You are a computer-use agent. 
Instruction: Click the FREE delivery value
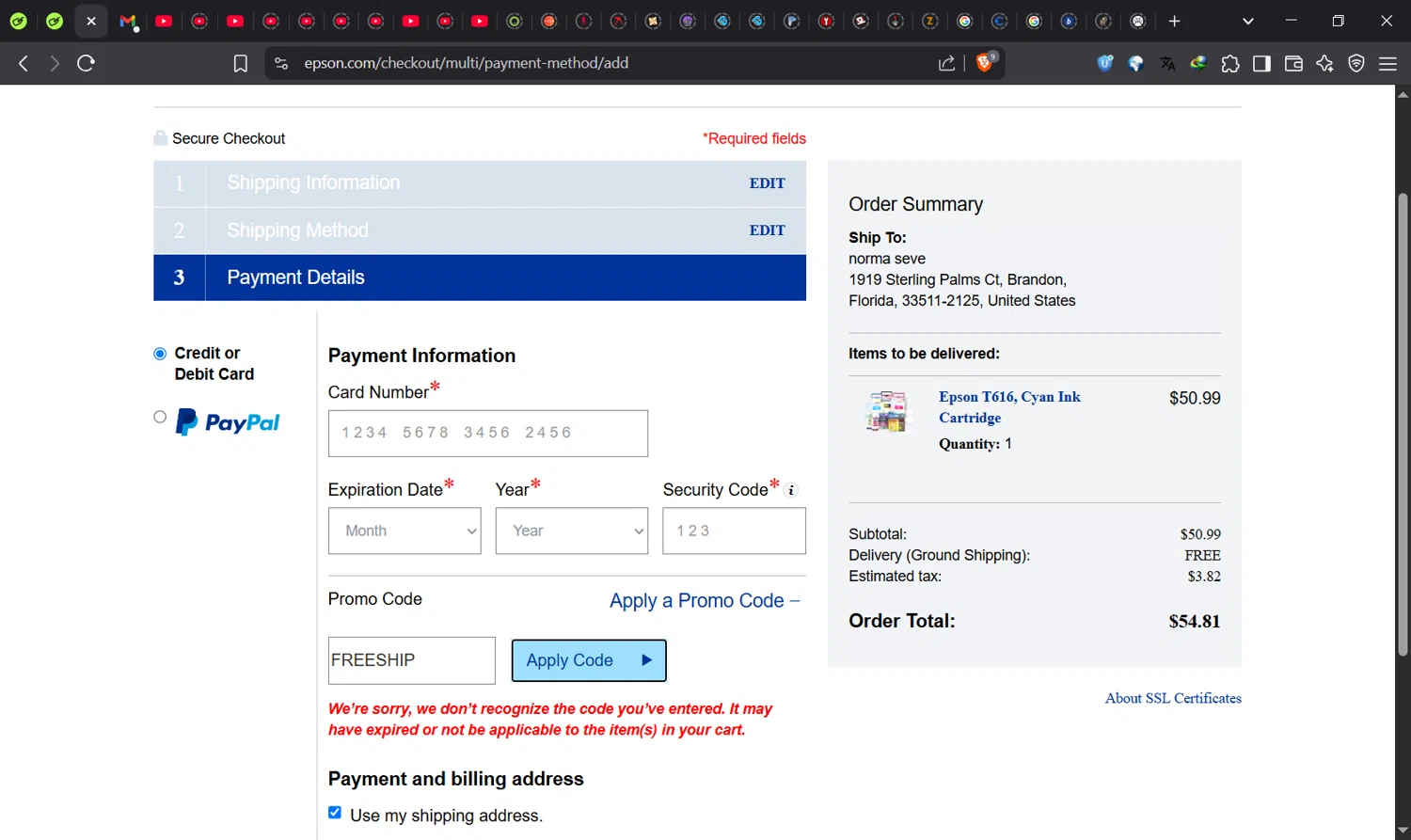(x=1202, y=555)
